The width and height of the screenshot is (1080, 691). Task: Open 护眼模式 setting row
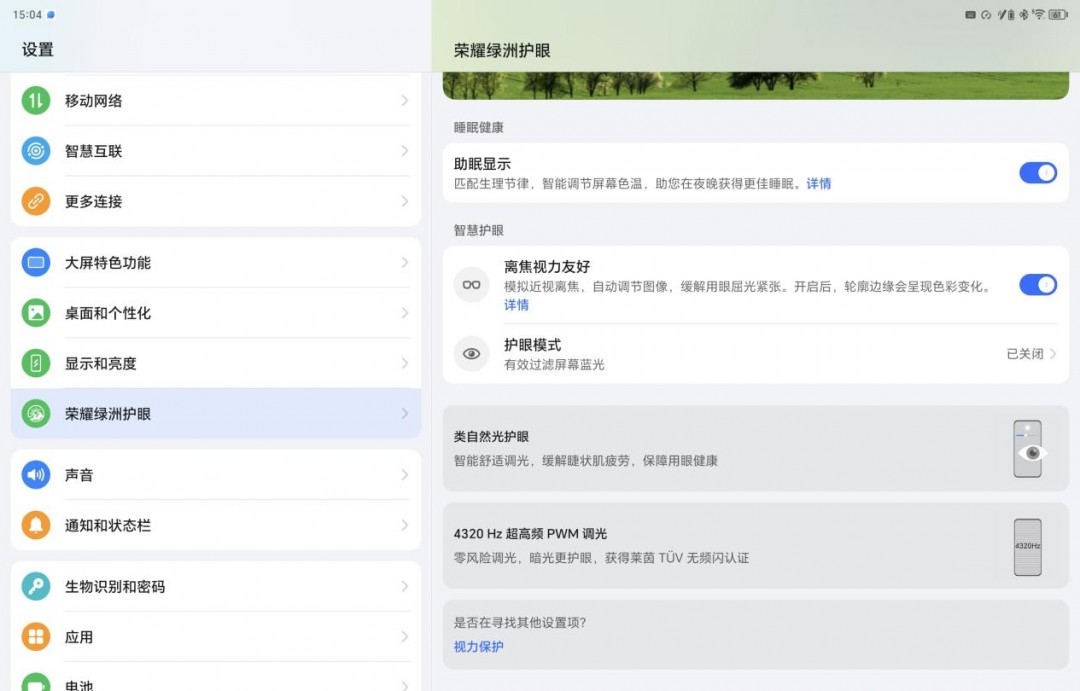pyautogui.click(x=756, y=353)
